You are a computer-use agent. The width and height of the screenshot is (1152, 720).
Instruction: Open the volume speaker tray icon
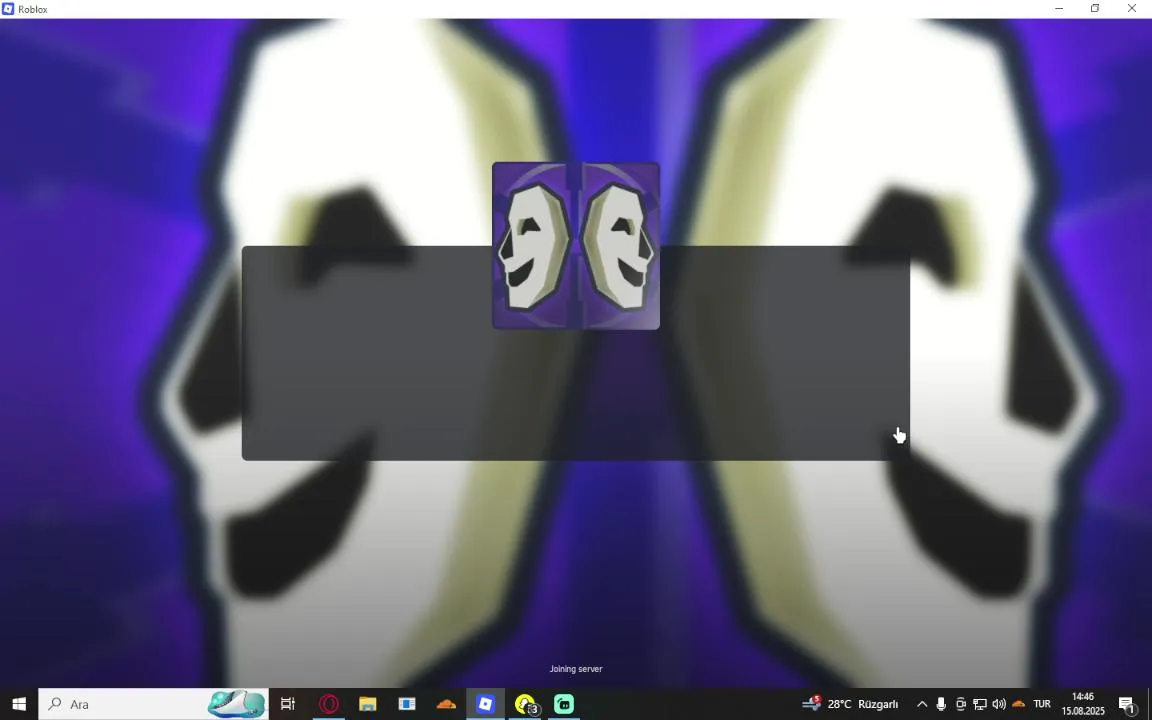tap(998, 704)
